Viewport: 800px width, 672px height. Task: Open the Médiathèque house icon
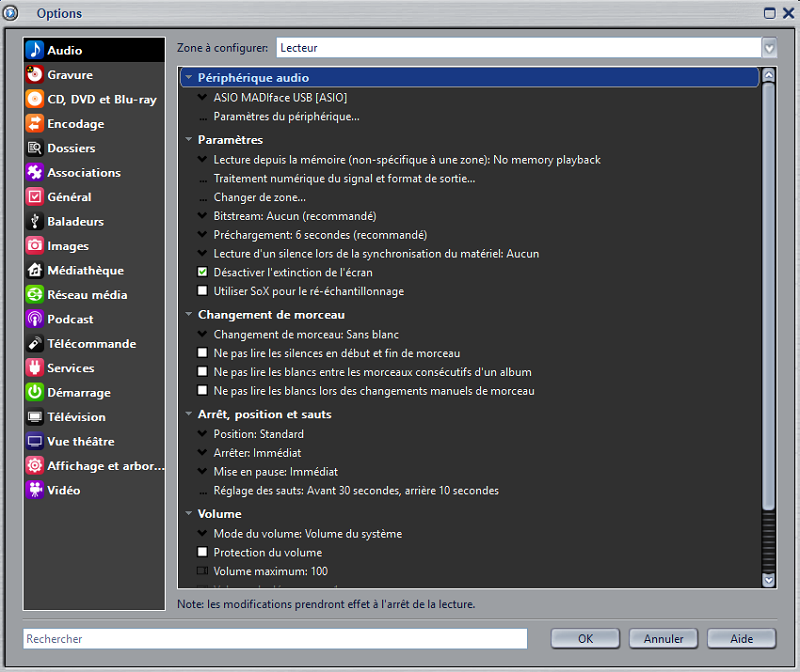[x=35, y=270]
